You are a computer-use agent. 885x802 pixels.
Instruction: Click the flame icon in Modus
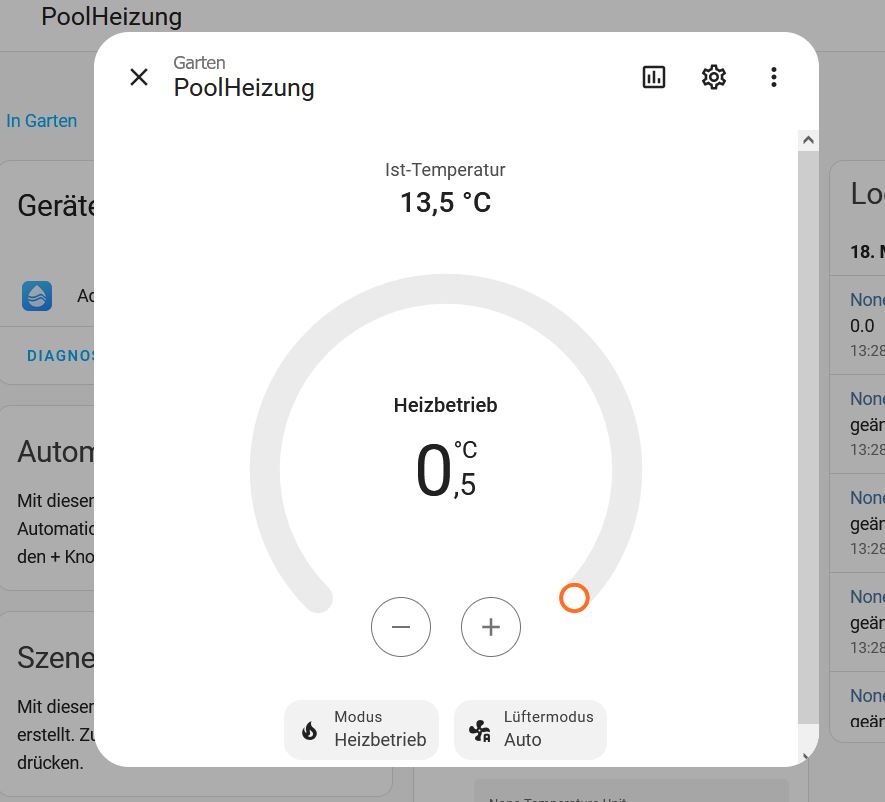309,731
